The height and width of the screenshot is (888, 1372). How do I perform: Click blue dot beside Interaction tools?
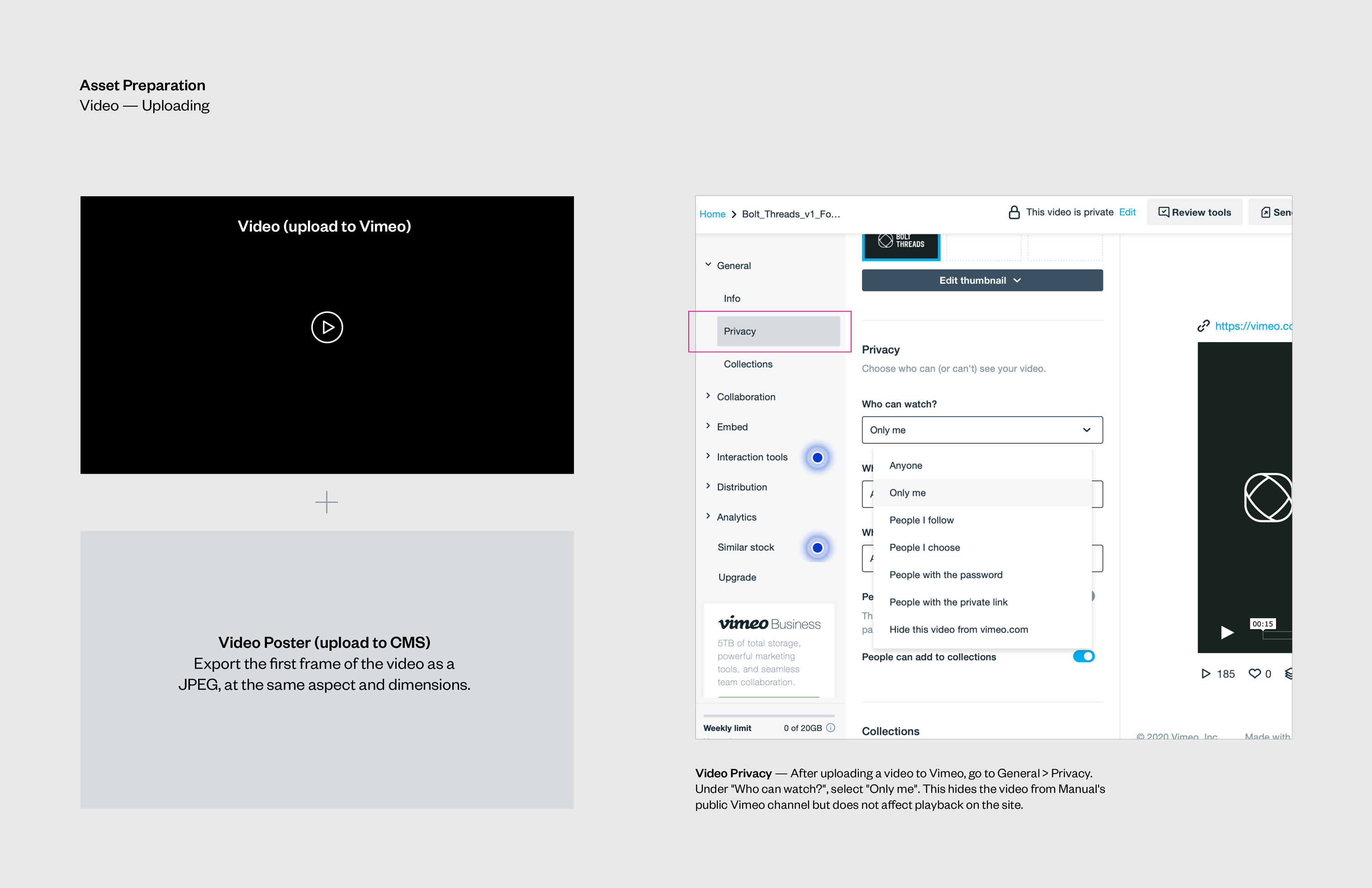point(817,458)
